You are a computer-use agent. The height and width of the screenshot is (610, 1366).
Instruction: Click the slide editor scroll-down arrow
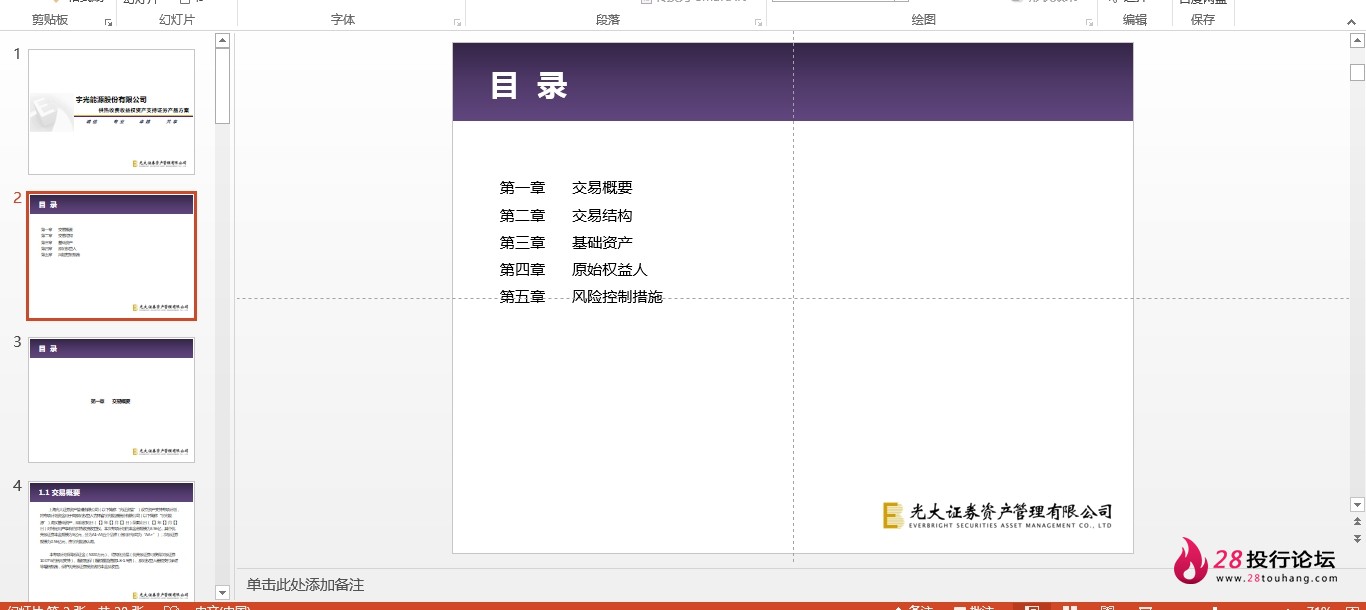click(x=1357, y=504)
